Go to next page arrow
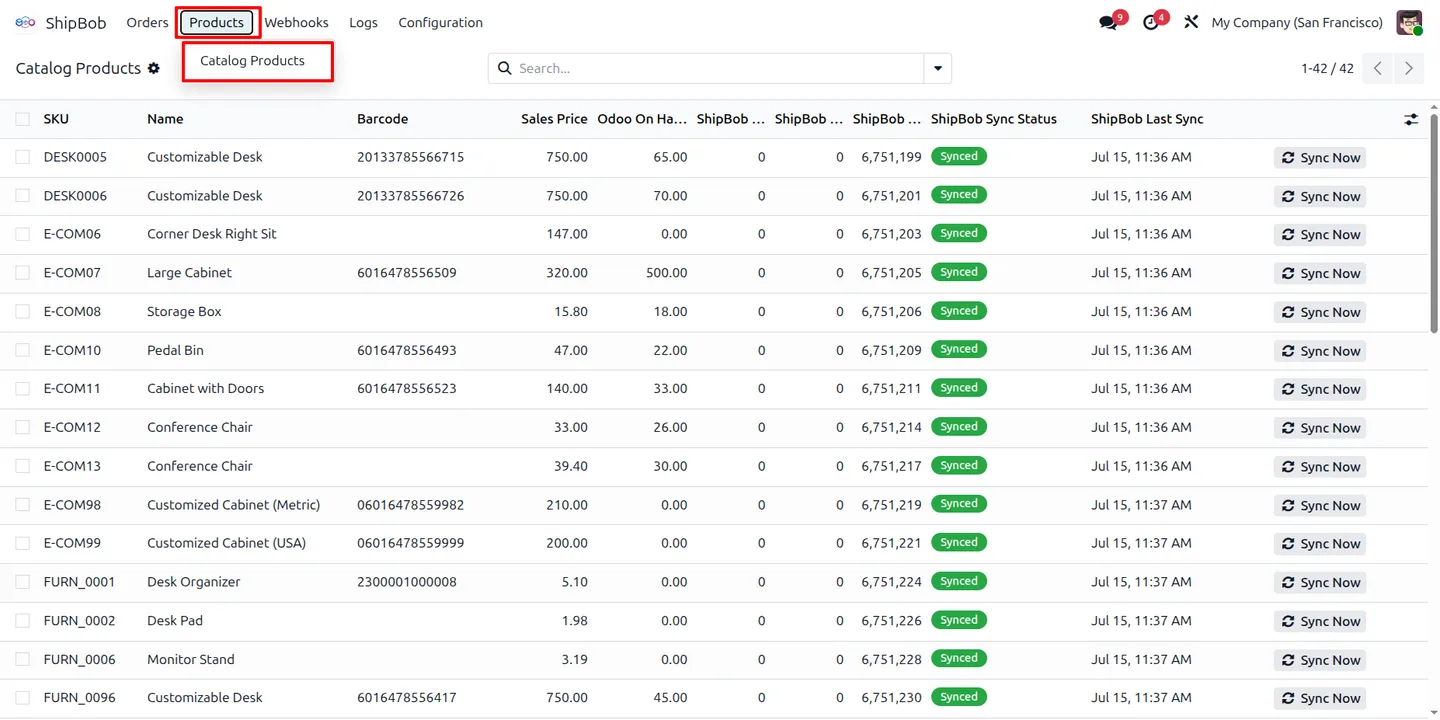The width and height of the screenshot is (1440, 720). pos(1409,68)
